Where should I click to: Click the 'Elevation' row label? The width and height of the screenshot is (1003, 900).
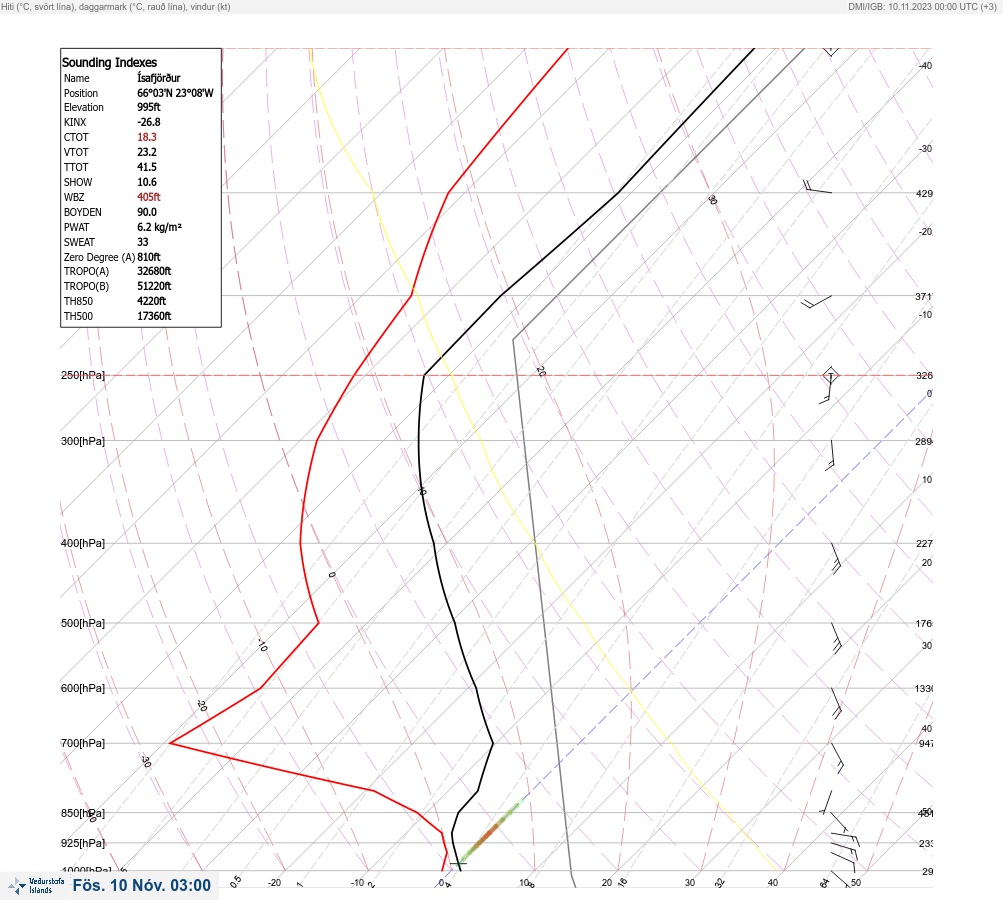tap(84, 107)
